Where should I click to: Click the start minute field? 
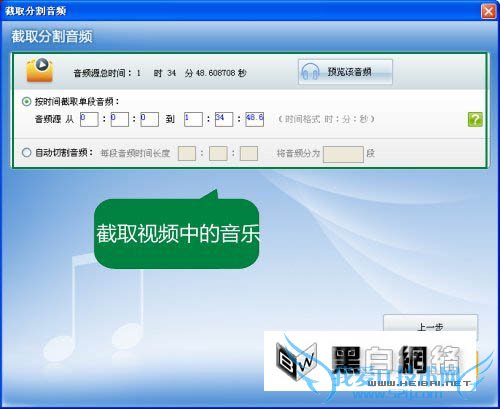point(120,119)
